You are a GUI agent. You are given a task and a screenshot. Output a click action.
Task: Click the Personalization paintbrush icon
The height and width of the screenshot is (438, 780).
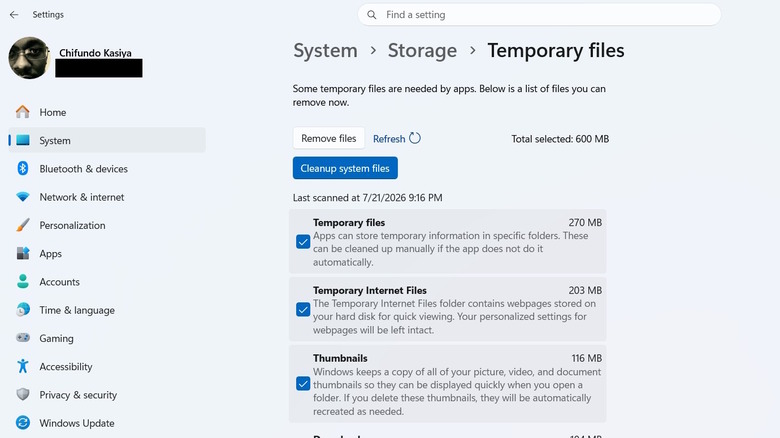(x=23, y=225)
